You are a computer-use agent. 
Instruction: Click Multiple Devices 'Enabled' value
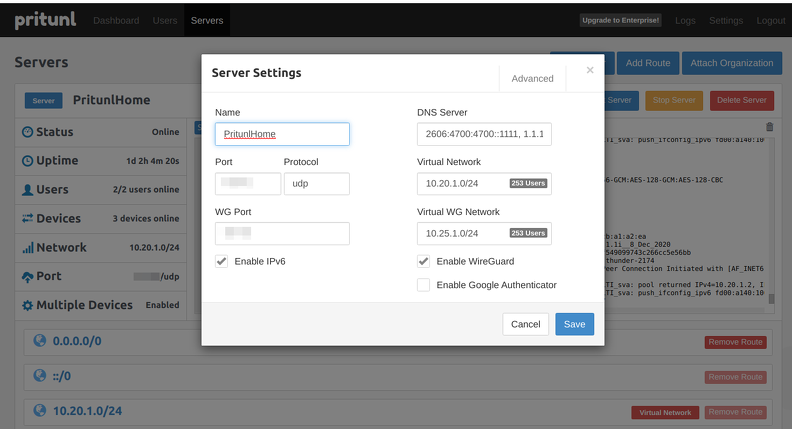(162, 305)
